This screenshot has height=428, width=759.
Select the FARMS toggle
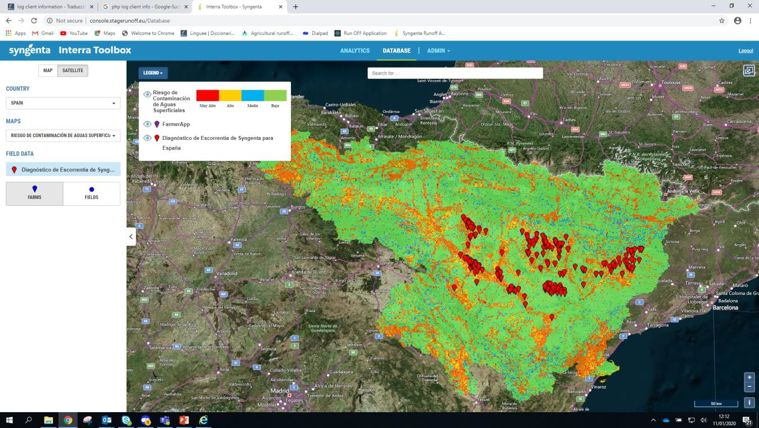point(34,194)
